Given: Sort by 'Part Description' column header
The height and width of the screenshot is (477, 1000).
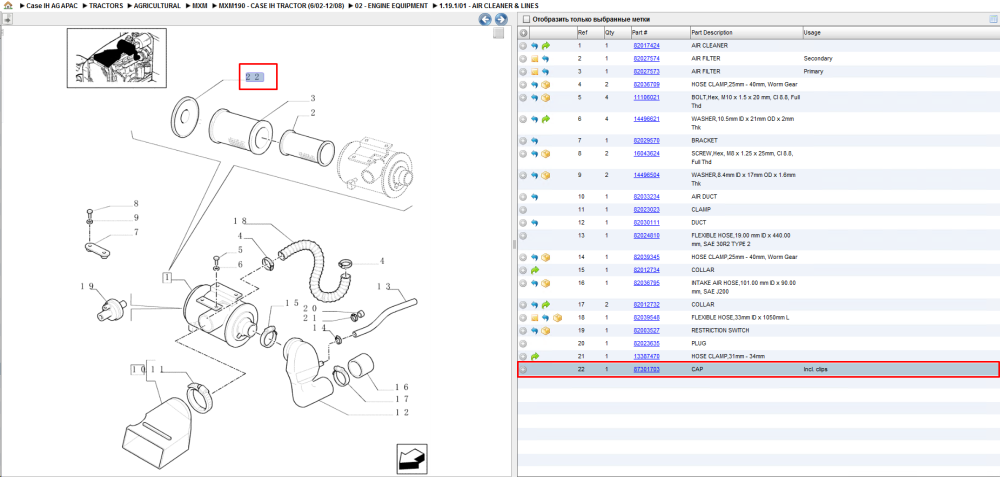Looking at the screenshot, I should pyautogui.click(x=746, y=33).
